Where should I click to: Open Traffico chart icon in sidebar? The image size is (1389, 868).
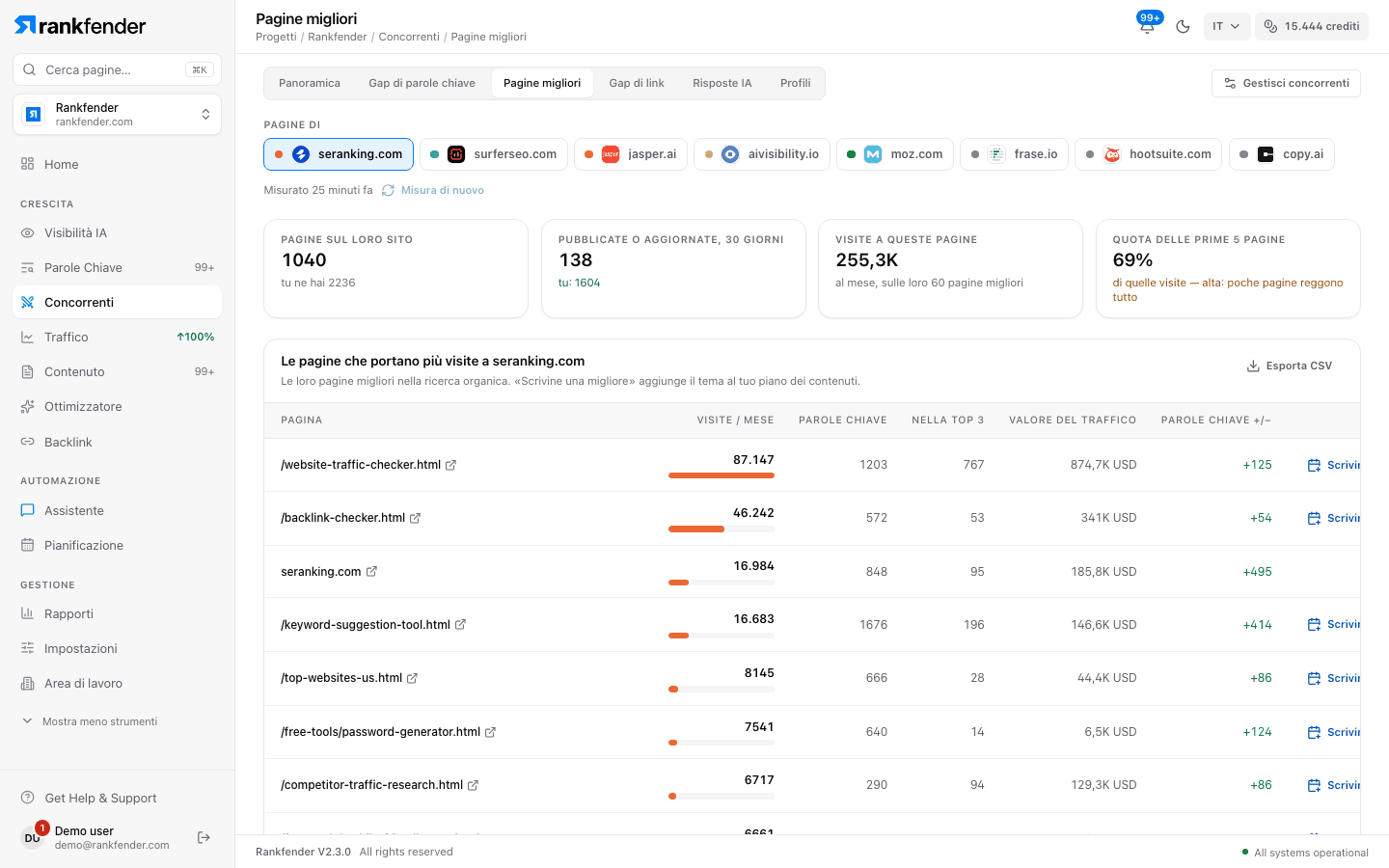pos(27,338)
